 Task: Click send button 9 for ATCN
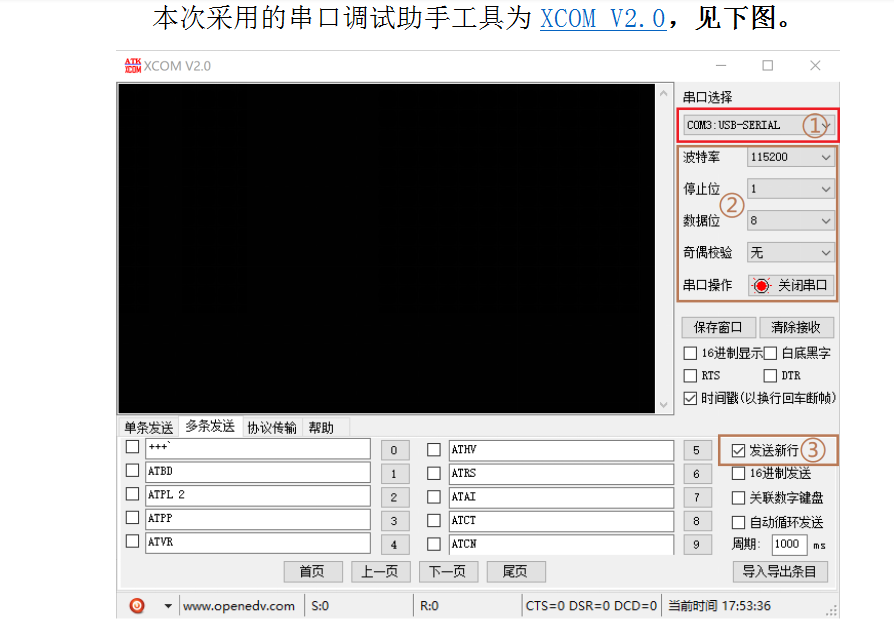(697, 544)
